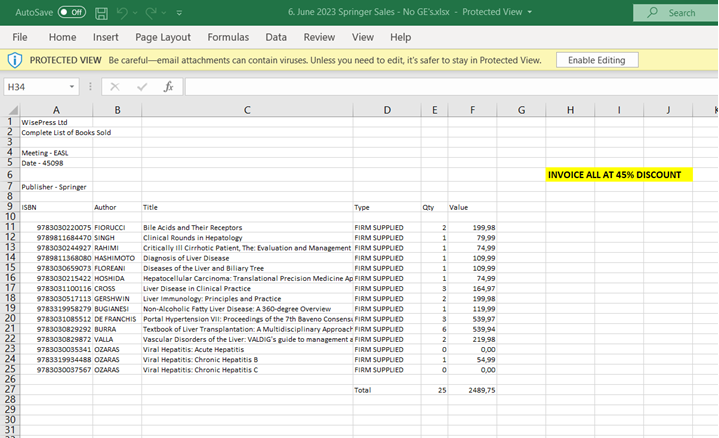719x438 pixels.
Task: Click the Protected View shield icon
Action: pyautogui.click(x=15, y=60)
